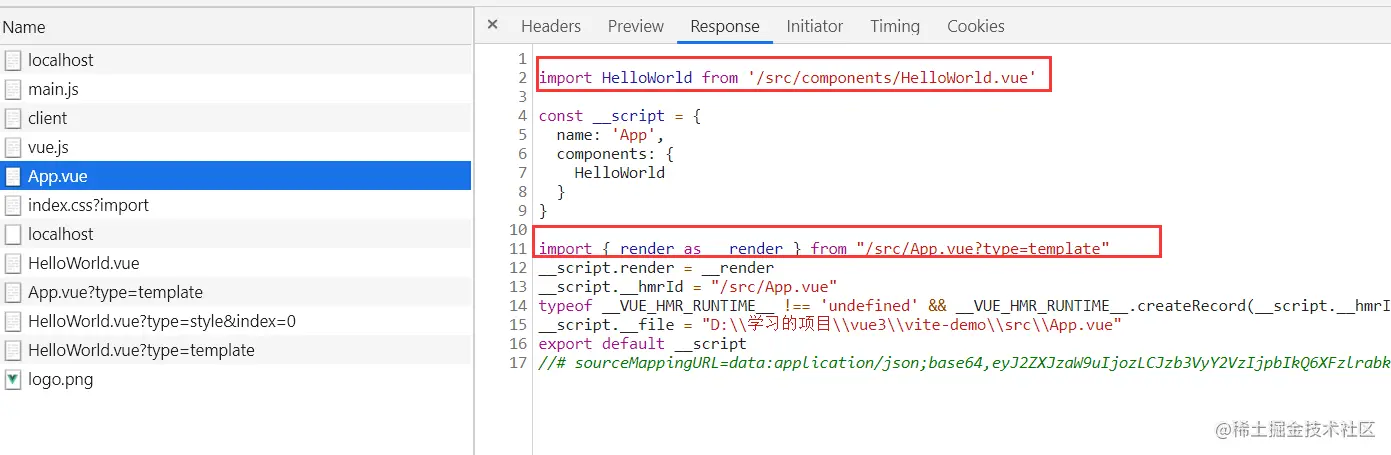1391x455 pixels.
Task: Click the image icon beside logo.png
Action: (13, 379)
